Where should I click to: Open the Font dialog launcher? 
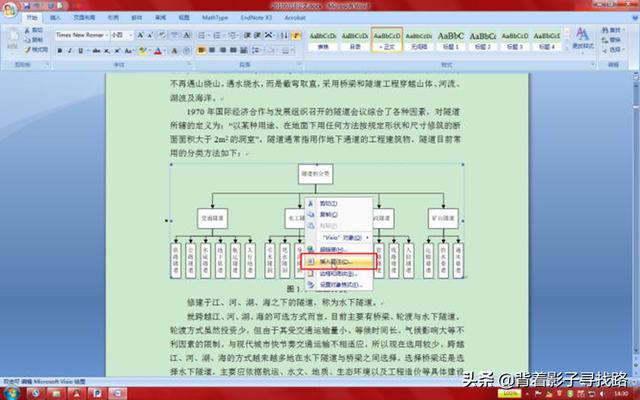pyautogui.click(x=189, y=64)
